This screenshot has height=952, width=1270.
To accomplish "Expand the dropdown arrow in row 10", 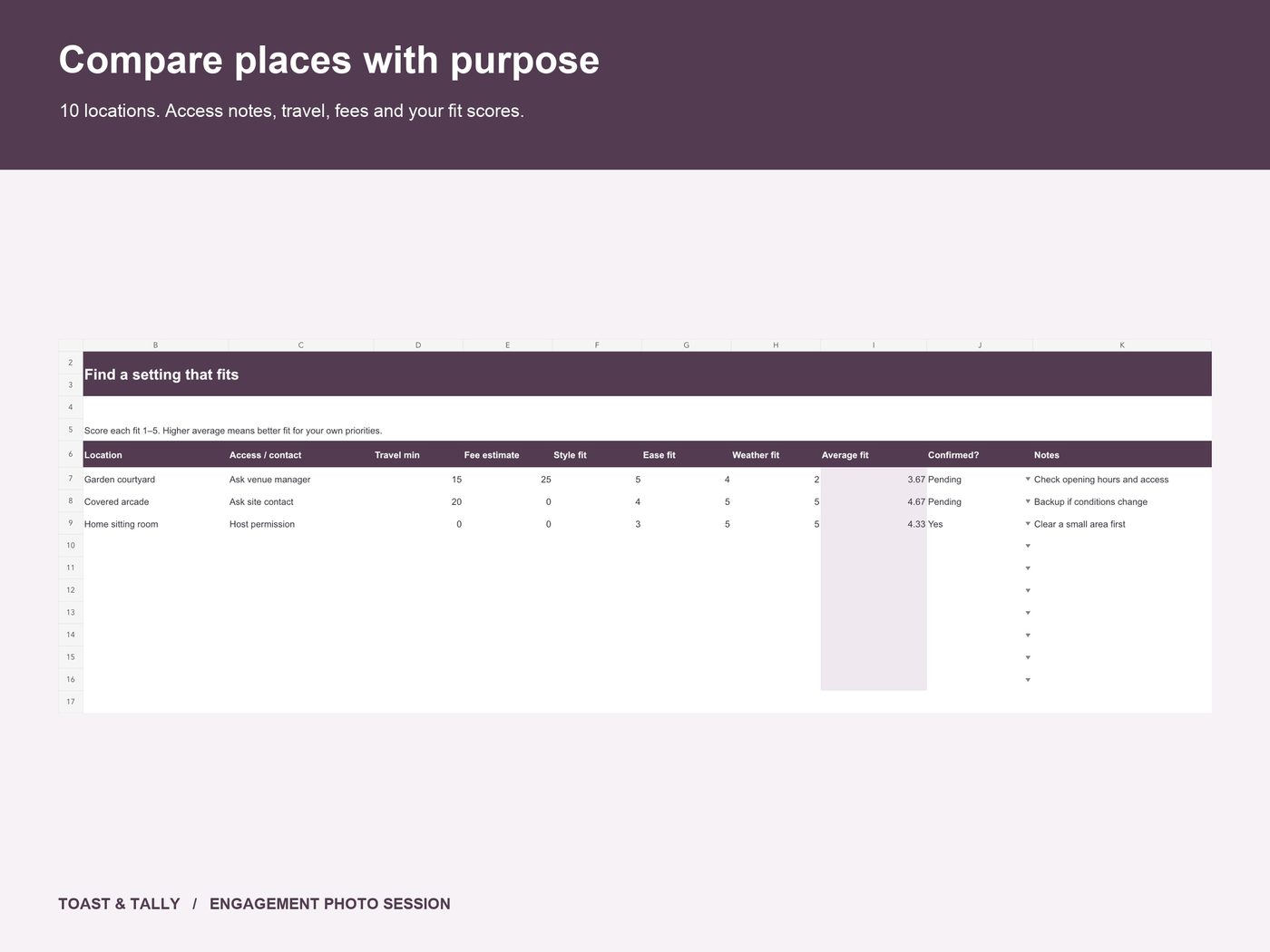I will 1028,546.
